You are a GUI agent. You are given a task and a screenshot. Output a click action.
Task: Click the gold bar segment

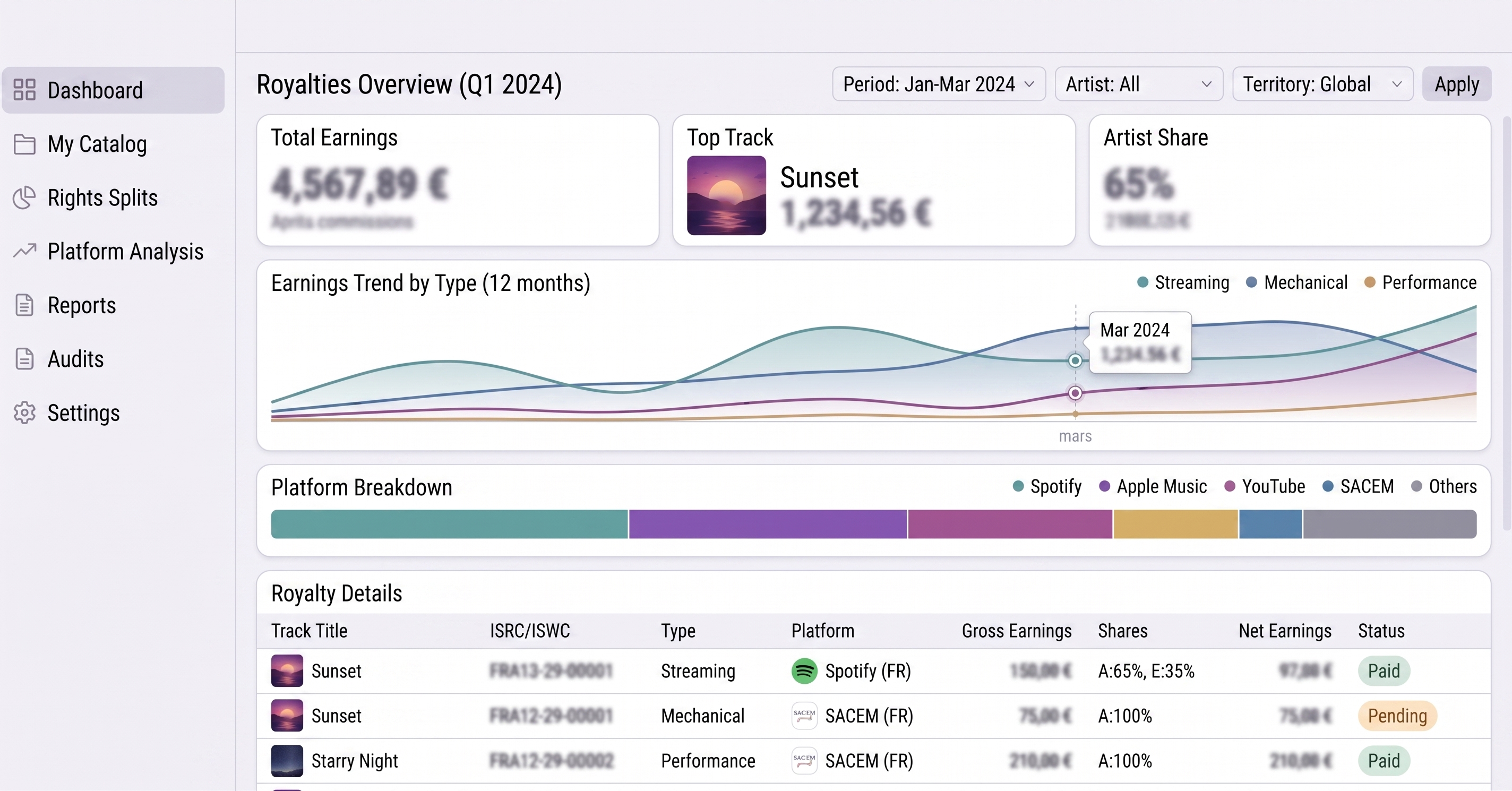point(1175,524)
